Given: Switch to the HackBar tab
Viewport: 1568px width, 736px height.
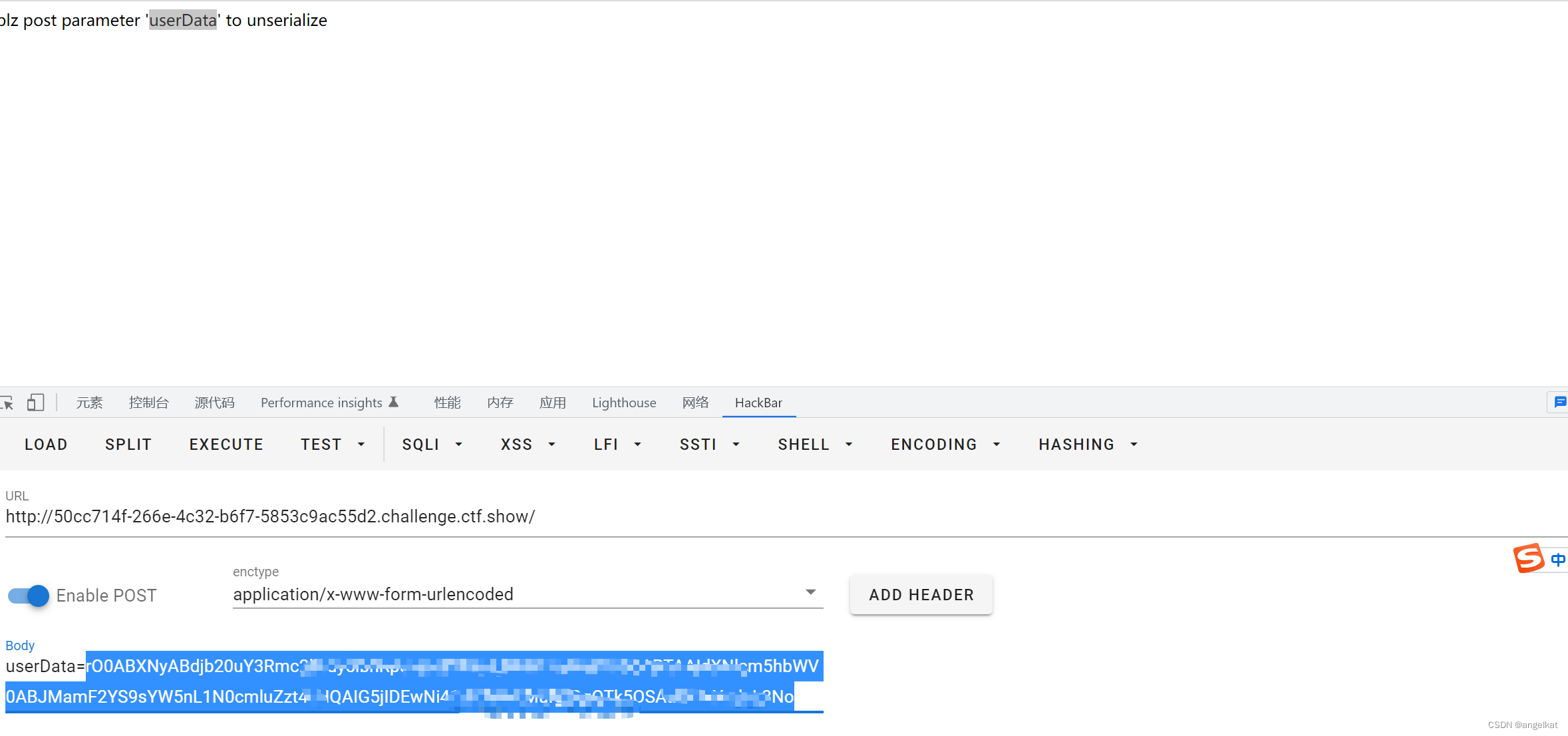Looking at the screenshot, I should tap(758, 403).
